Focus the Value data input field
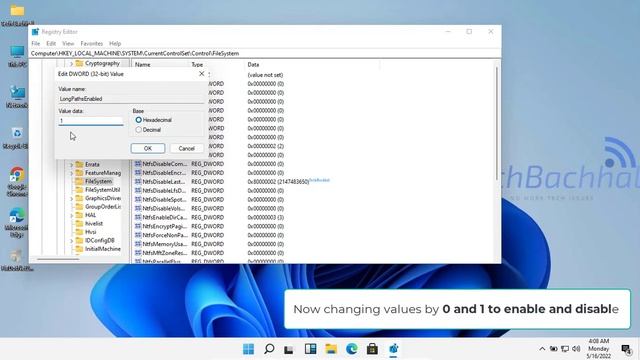 pyautogui.click(x=91, y=121)
